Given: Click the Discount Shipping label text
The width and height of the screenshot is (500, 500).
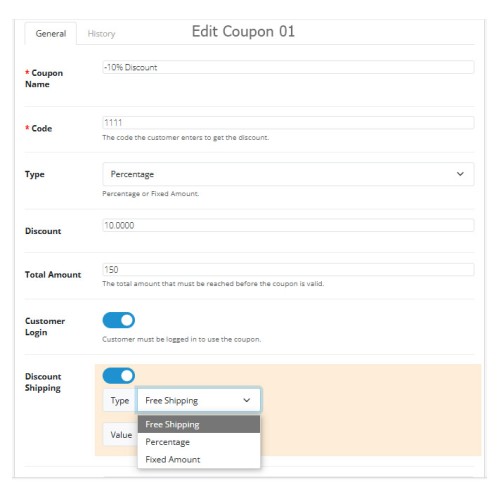Looking at the screenshot, I should coord(43,382).
